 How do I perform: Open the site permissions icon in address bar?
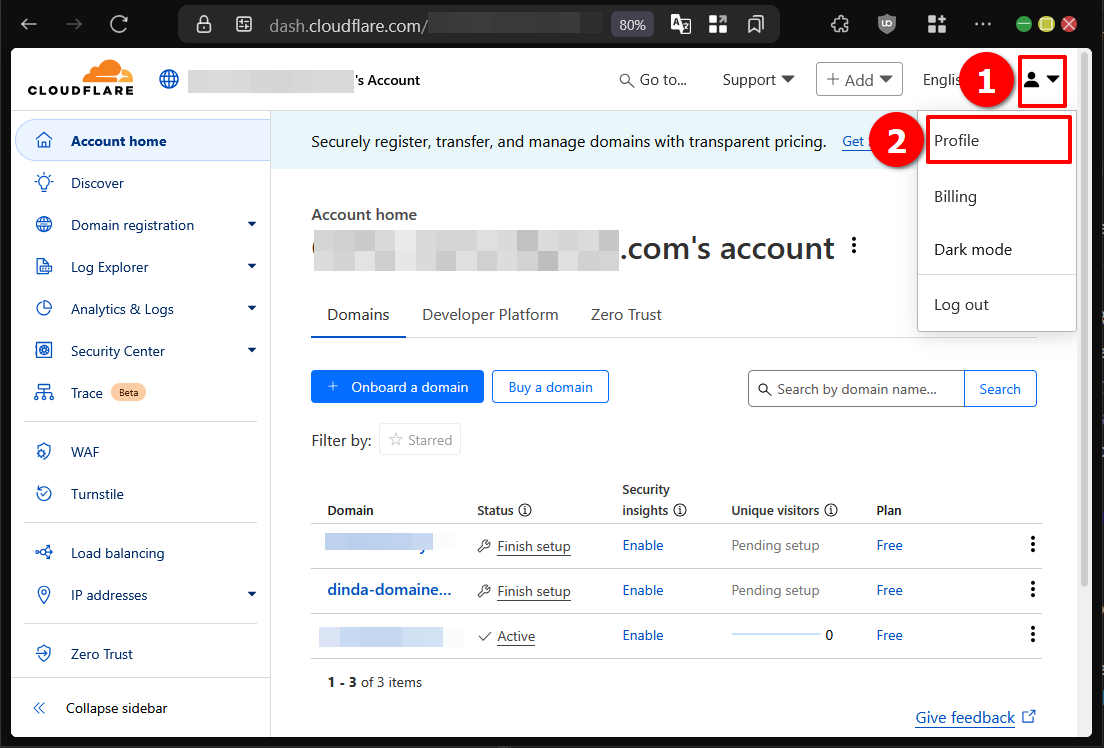pos(244,25)
